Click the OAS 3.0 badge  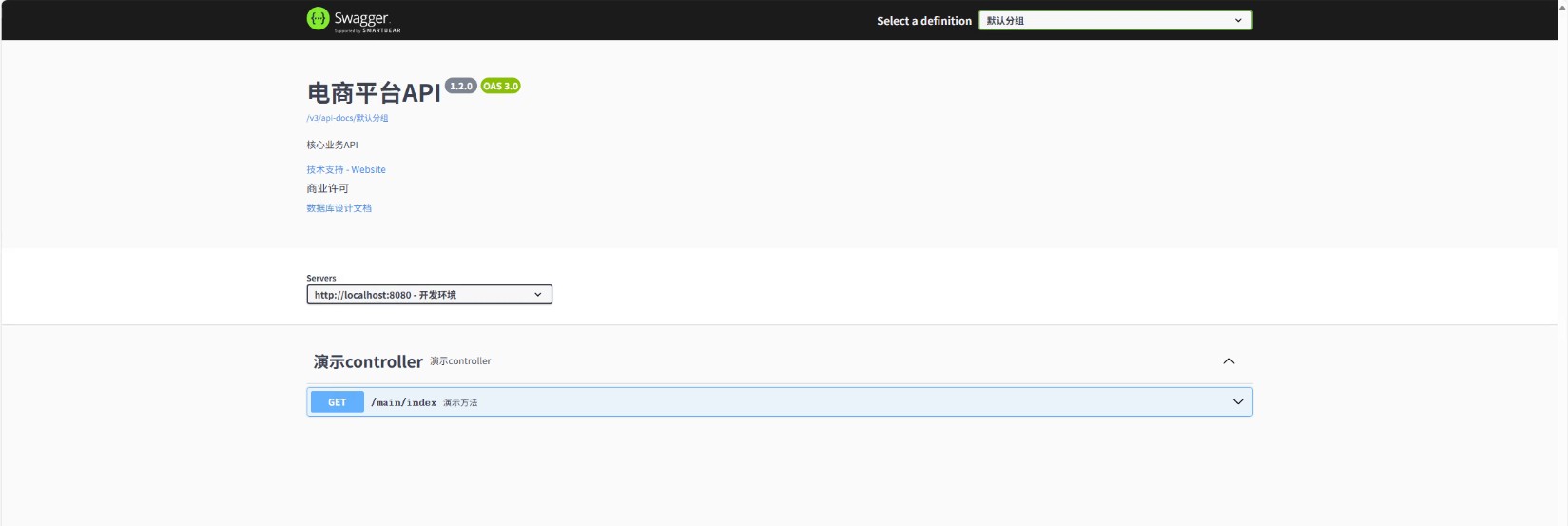click(500, 87)
